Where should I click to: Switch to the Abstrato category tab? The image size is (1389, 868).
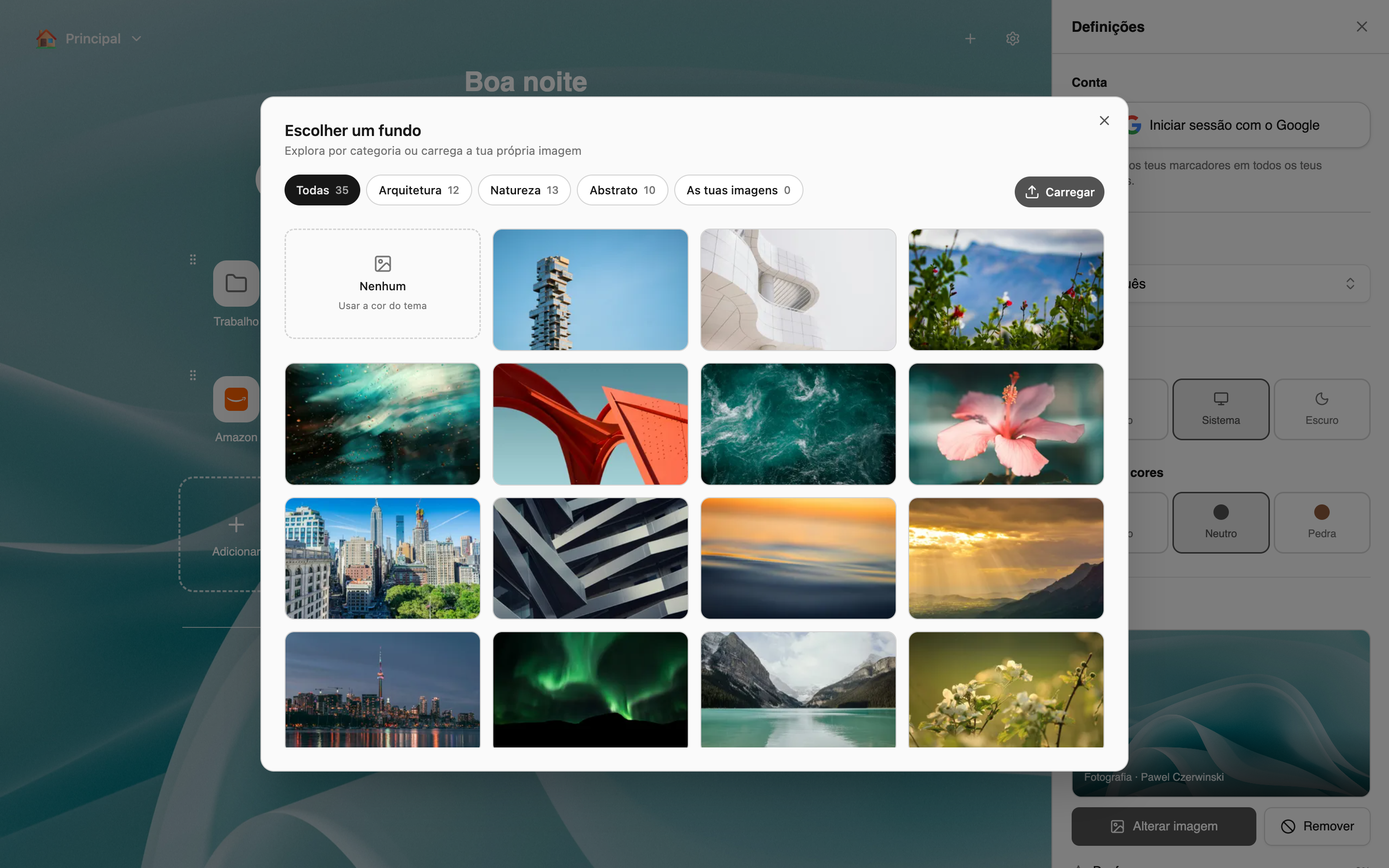point(622,190)
